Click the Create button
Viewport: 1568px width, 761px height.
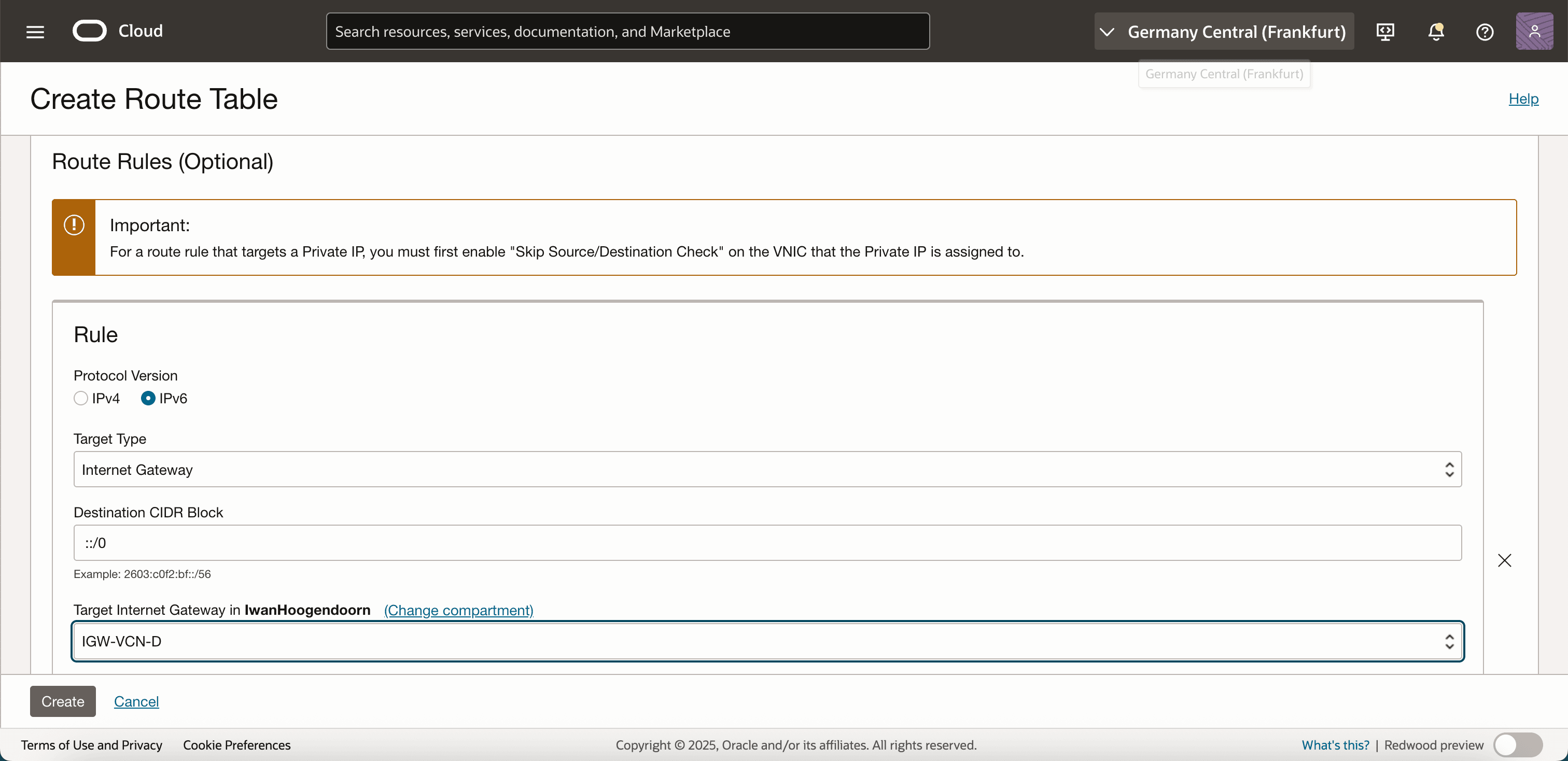pyautogui.click(x=63, y=701)
